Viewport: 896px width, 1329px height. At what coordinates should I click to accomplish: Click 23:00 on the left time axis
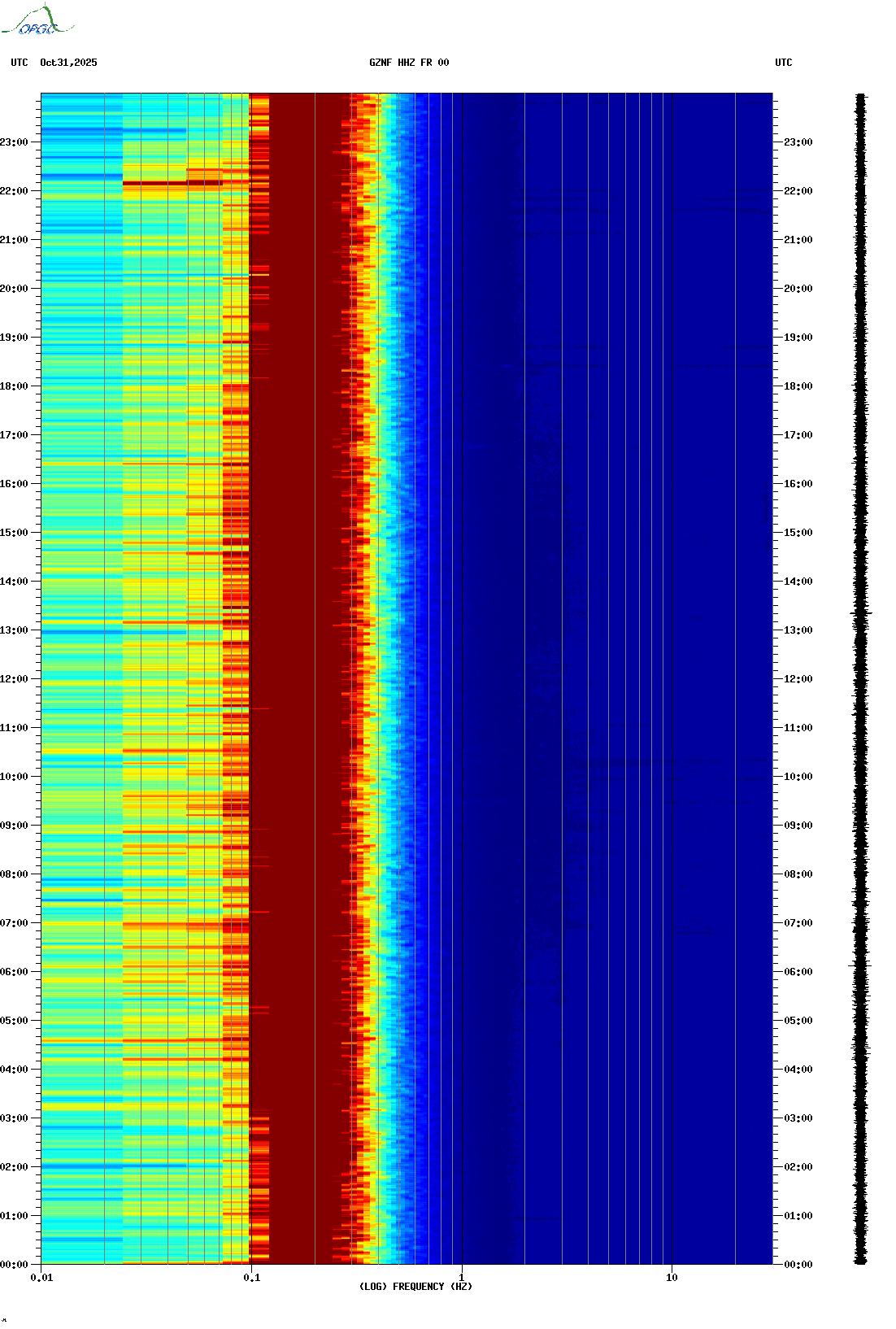click(x=14, y=142)
